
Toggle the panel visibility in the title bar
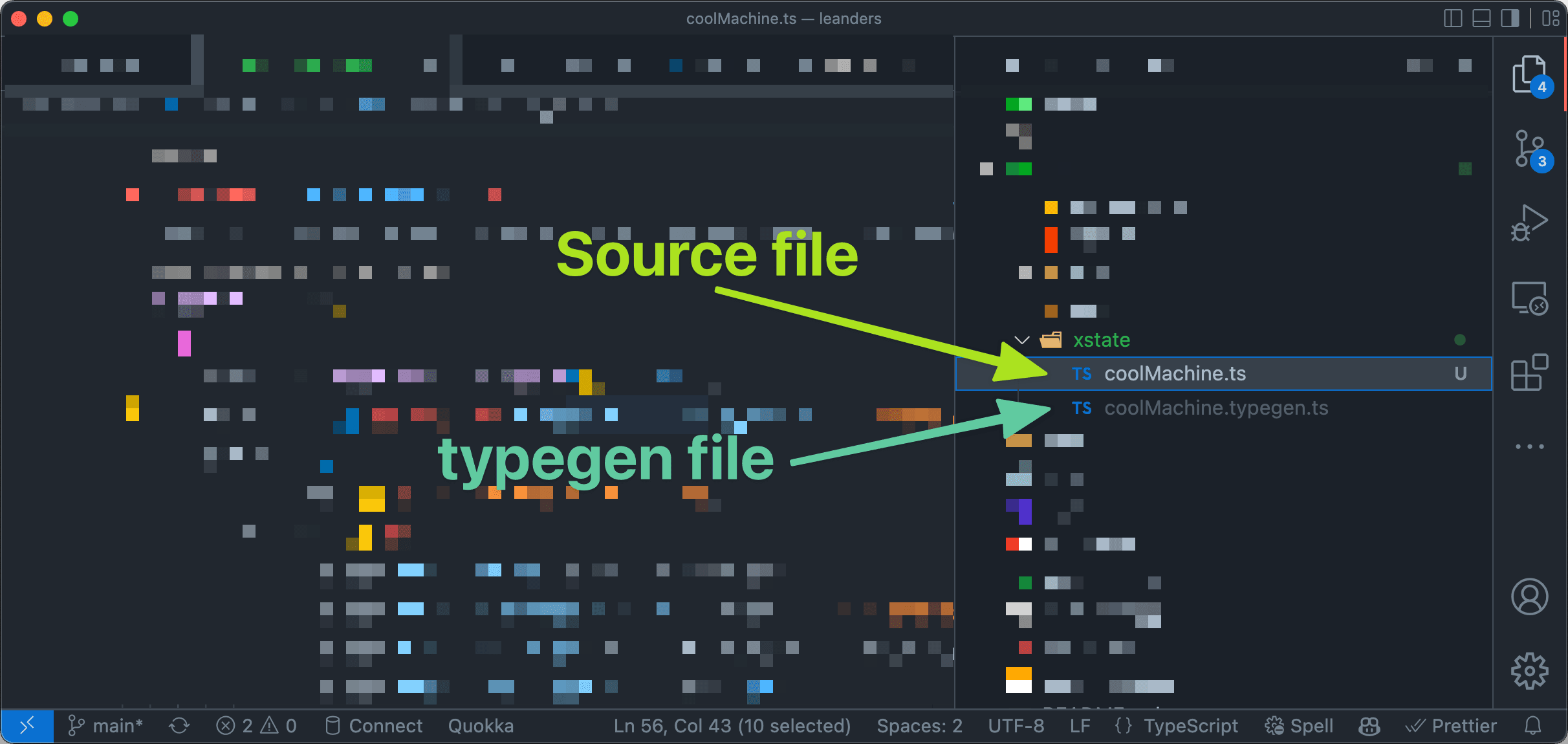(1481, 18)
